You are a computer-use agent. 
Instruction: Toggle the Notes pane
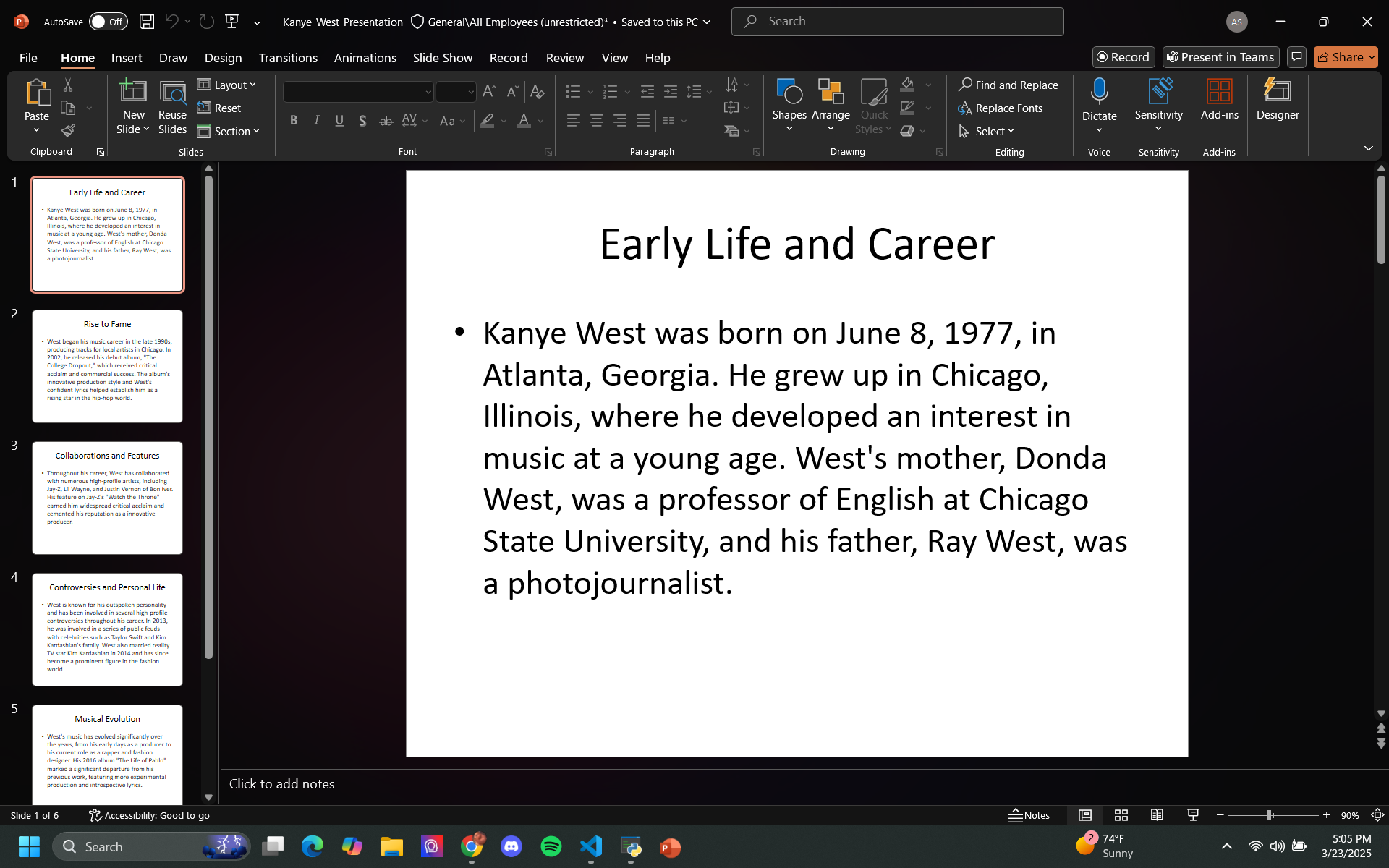(1029, 815)
